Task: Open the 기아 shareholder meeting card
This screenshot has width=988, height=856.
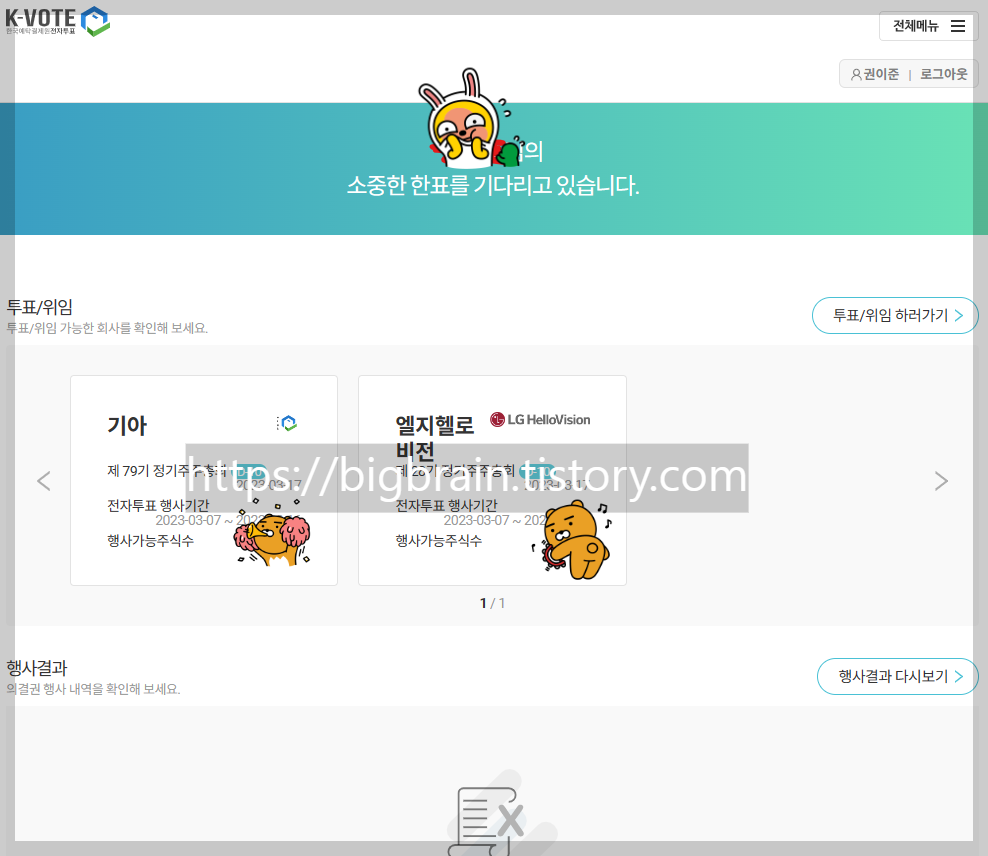Action: tap(204, 481)
